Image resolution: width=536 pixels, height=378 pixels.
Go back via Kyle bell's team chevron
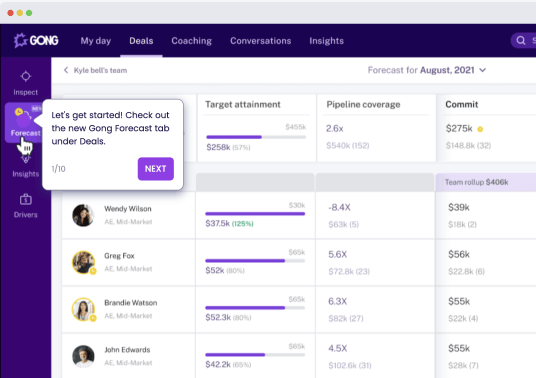pos(66,70)
